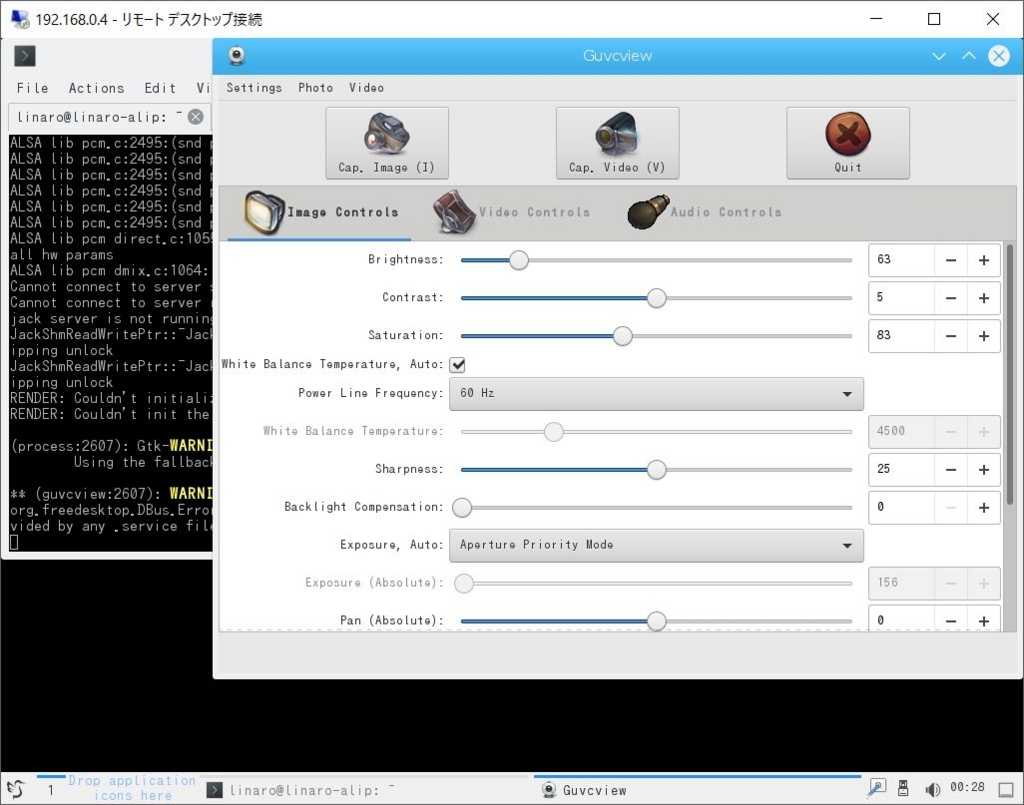Switch to linaro@linaro-alip terminal taskbar entry
Viewport: 1024px width, 805px height.
coord(366,790)
